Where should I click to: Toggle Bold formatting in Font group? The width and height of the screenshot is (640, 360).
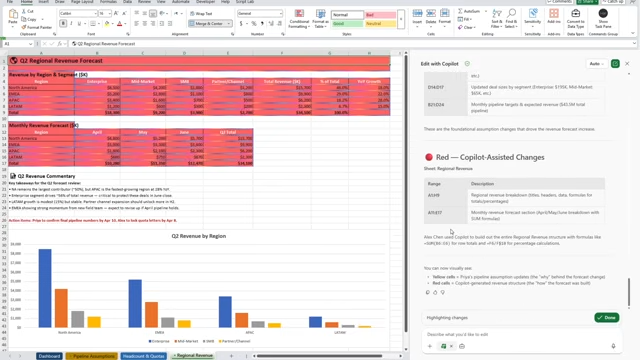point(63,24)
